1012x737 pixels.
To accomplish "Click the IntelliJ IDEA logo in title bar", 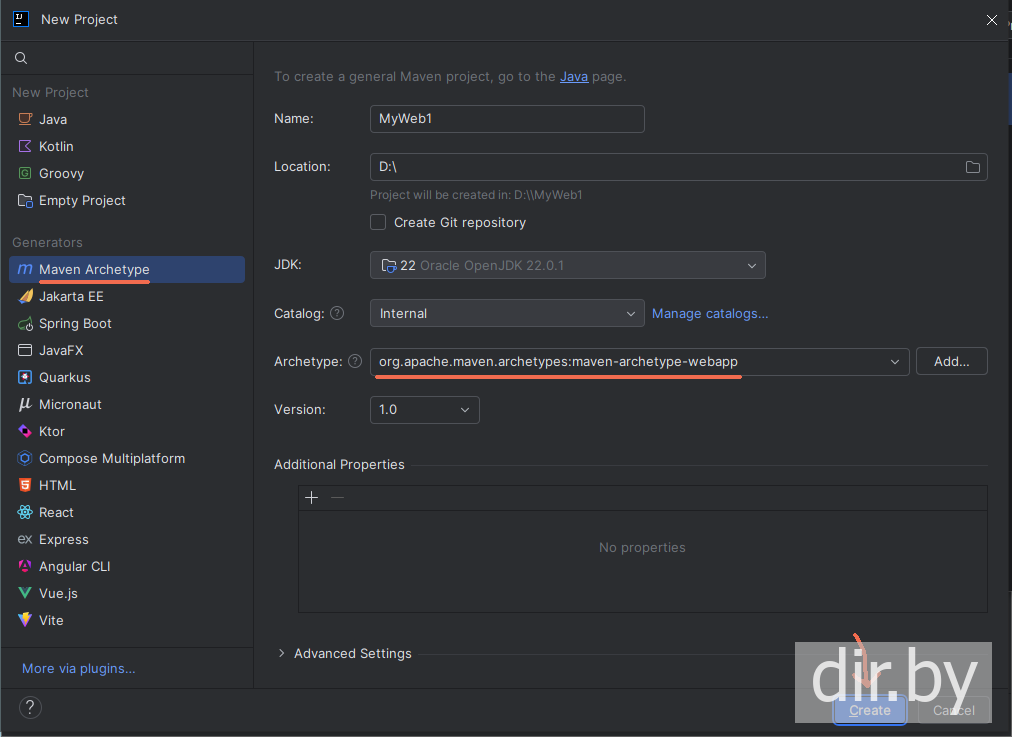I will pyautogui.click(x=21, y=19).
